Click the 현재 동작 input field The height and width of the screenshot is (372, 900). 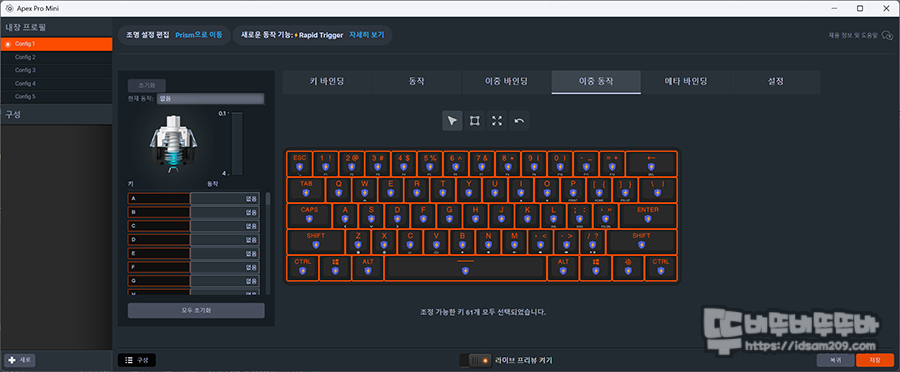pos(210,99)
